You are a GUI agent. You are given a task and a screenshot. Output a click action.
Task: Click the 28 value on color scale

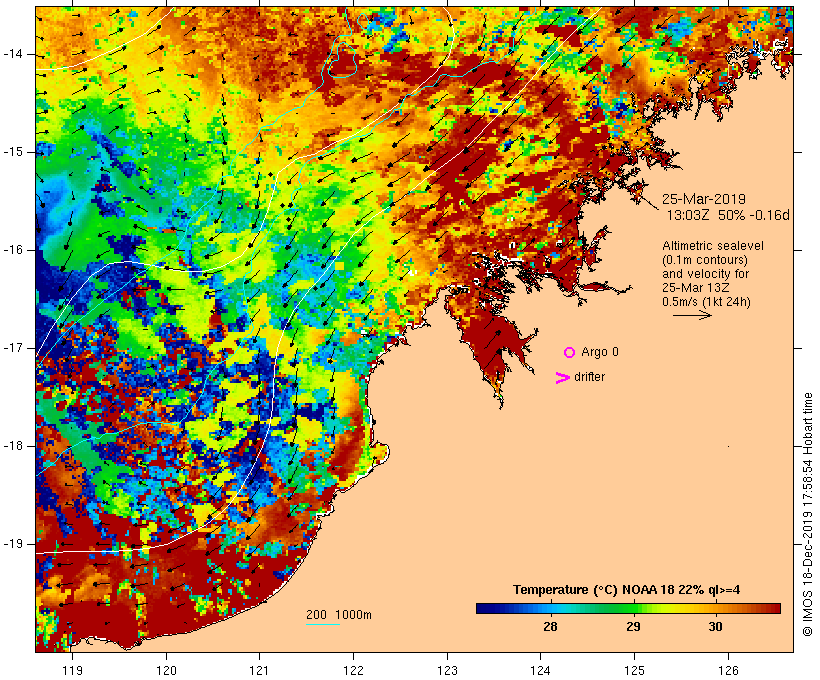550,627
